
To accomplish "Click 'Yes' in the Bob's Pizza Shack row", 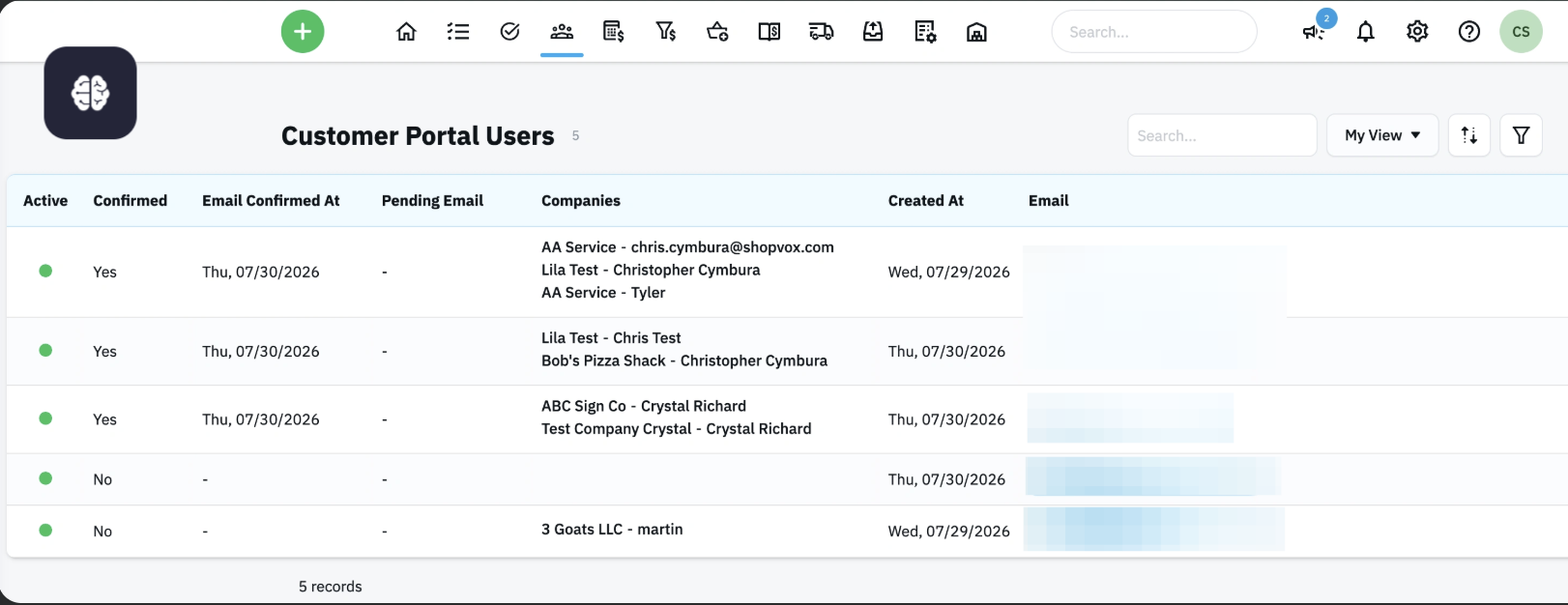I will [104, 352].
